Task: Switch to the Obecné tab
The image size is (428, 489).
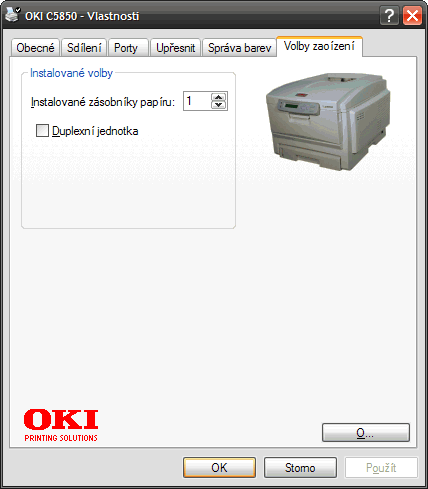Action: pos(35,48)
